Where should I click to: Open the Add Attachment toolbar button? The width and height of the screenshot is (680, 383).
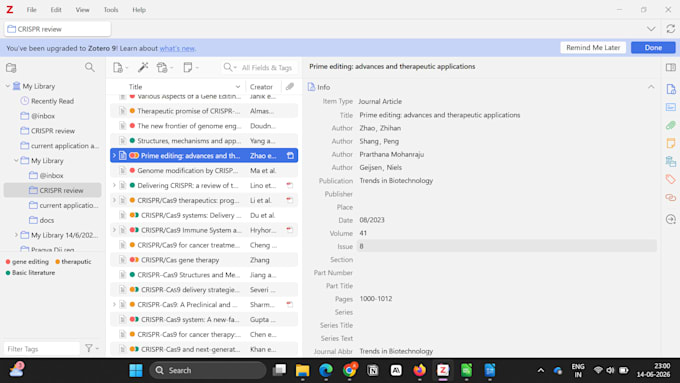[165, 68]
